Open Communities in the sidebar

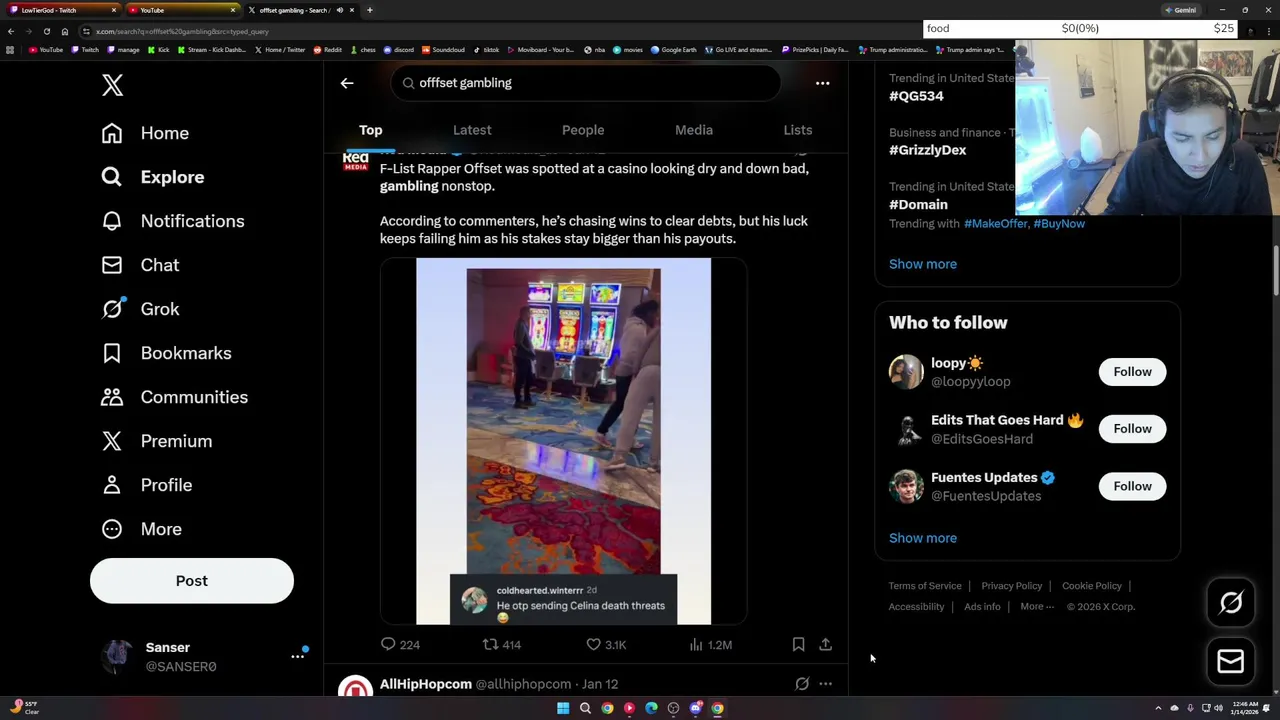click(174, 397)
